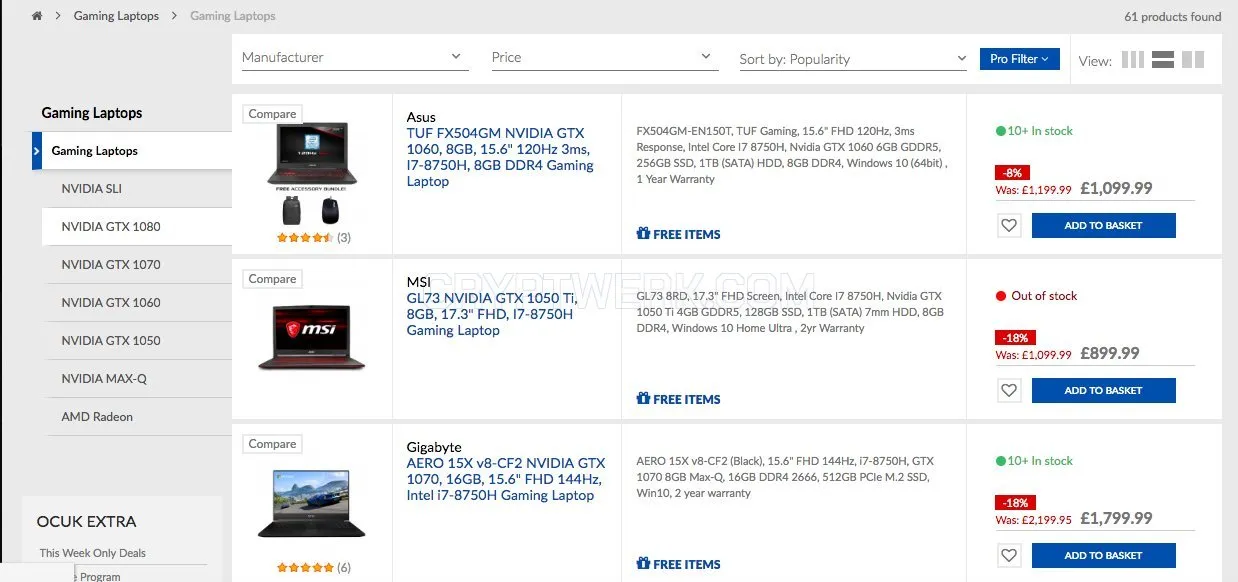Image resolution: width=1238 pixels, height=582 pixels.
Task: Click the £899.99 MSI price
Action: tap(1109, 353)
